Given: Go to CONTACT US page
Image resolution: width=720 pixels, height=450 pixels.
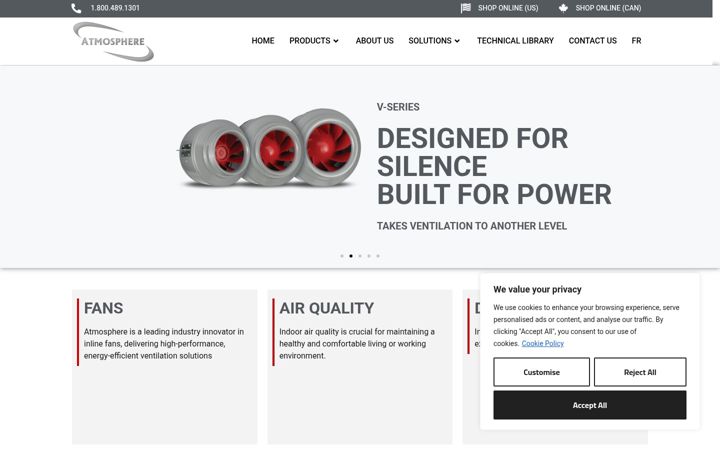Looking at the screenshot, I should (x=592, y=40).
